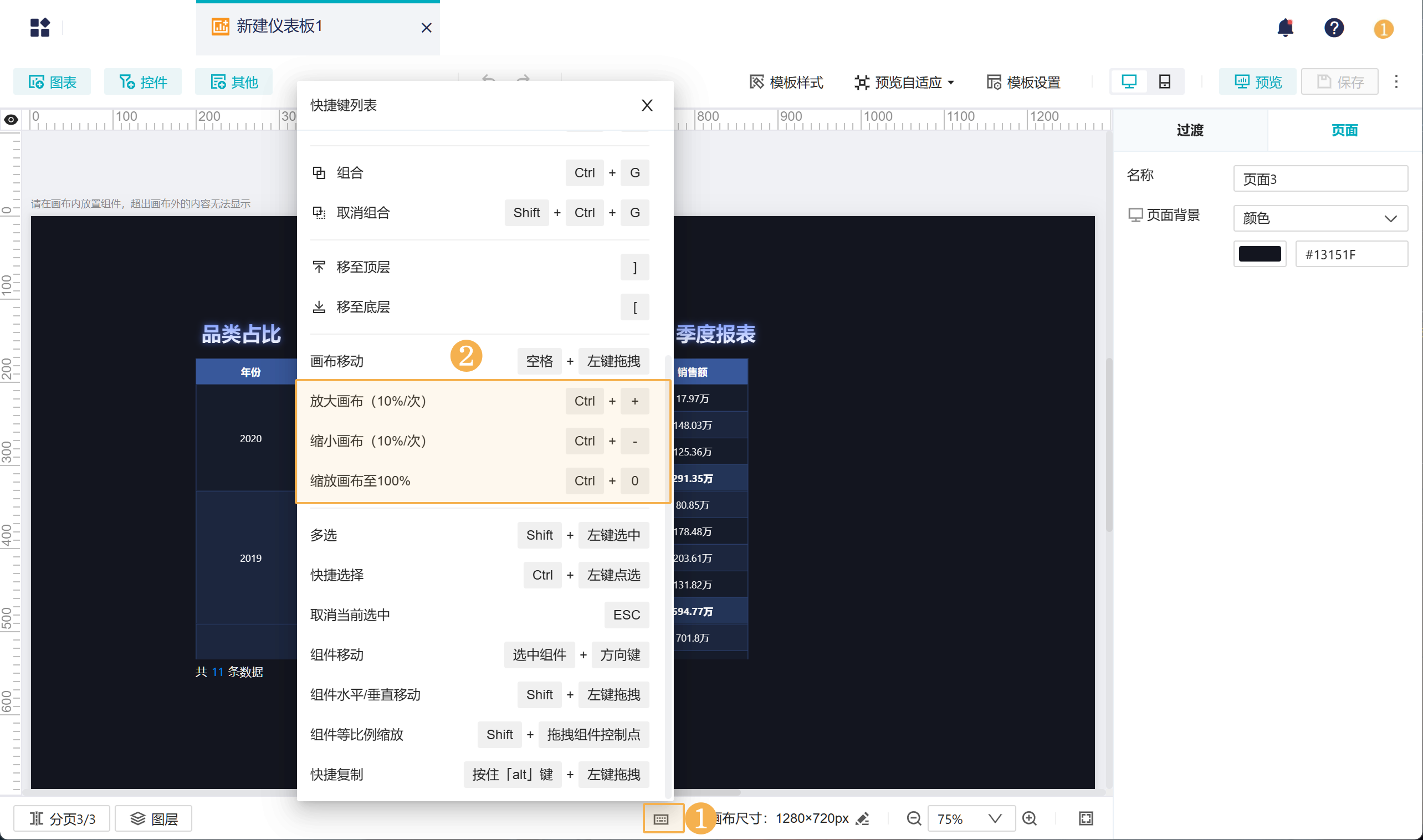Click the notification bell icon

pos(1285,28)
